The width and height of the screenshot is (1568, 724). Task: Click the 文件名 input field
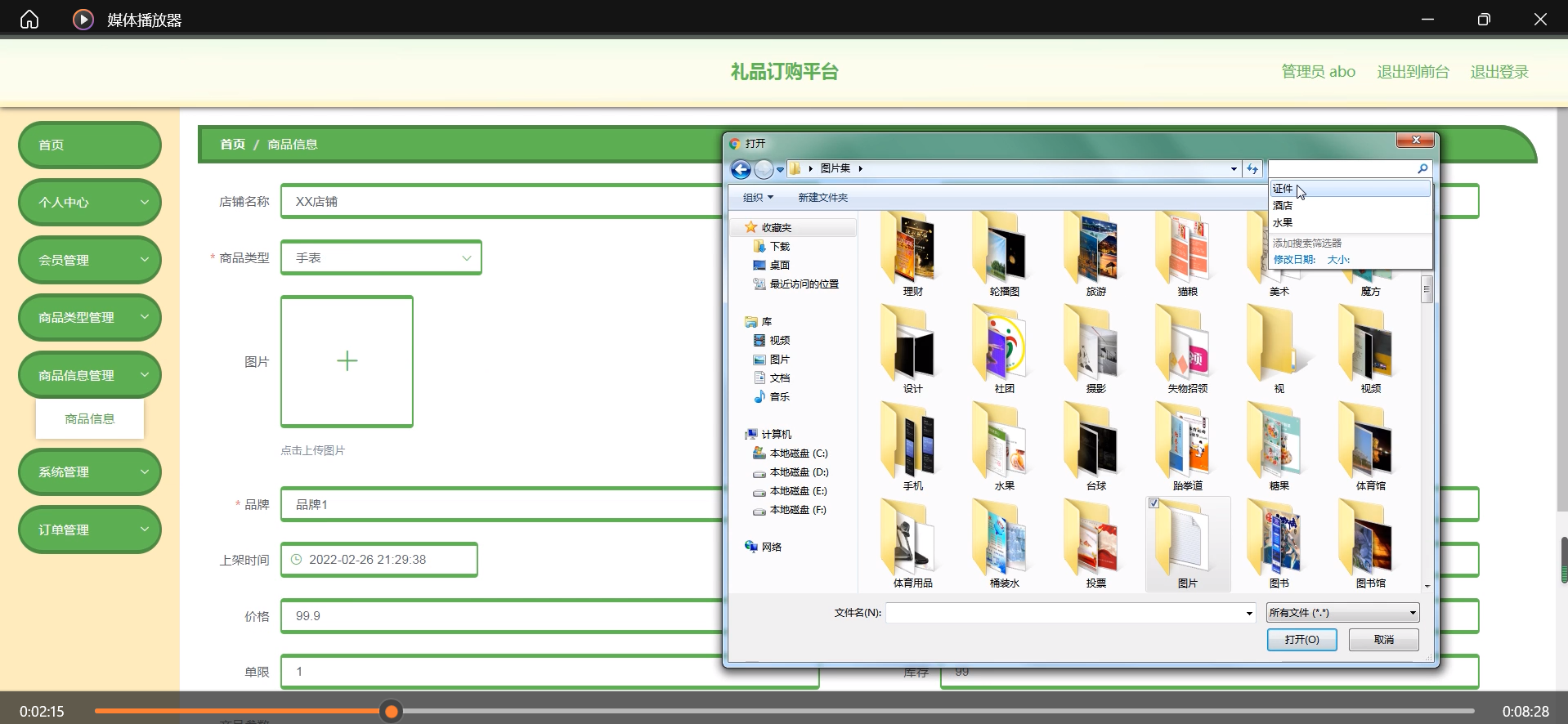pos(1064,613)
